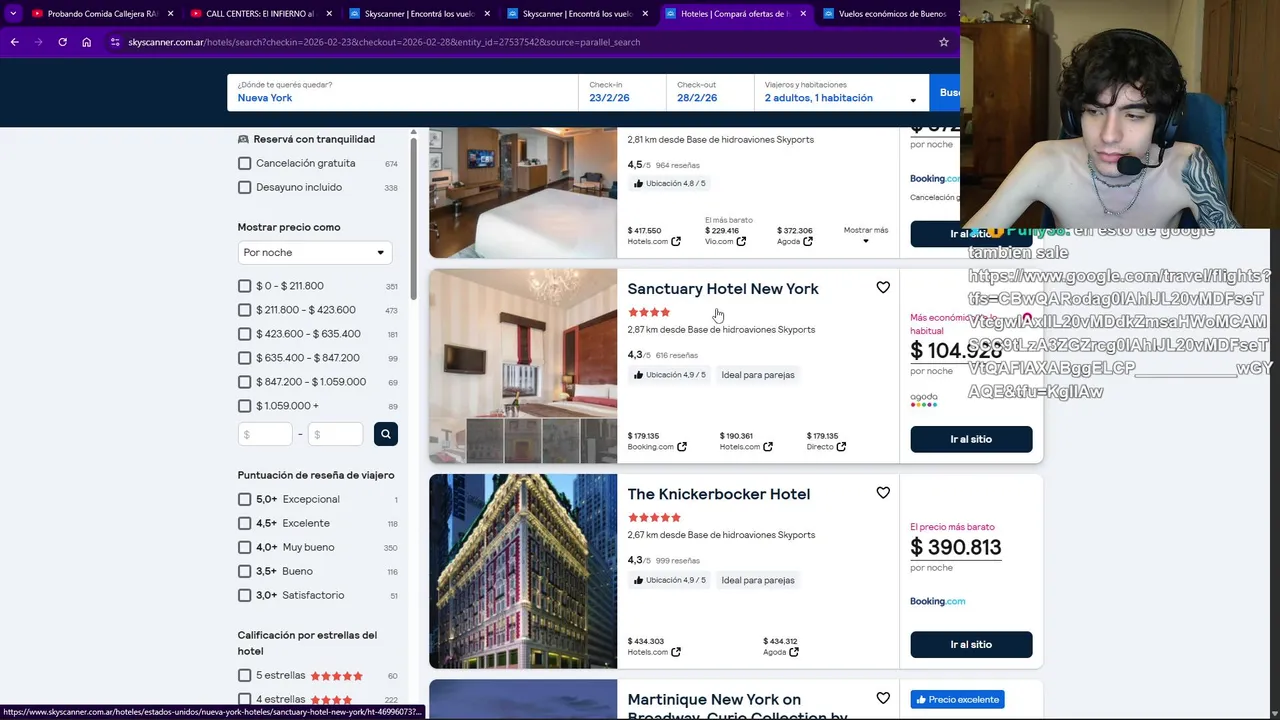Go back with browser back arrow
Screen dimensions: 1280x720
(14, 42)
